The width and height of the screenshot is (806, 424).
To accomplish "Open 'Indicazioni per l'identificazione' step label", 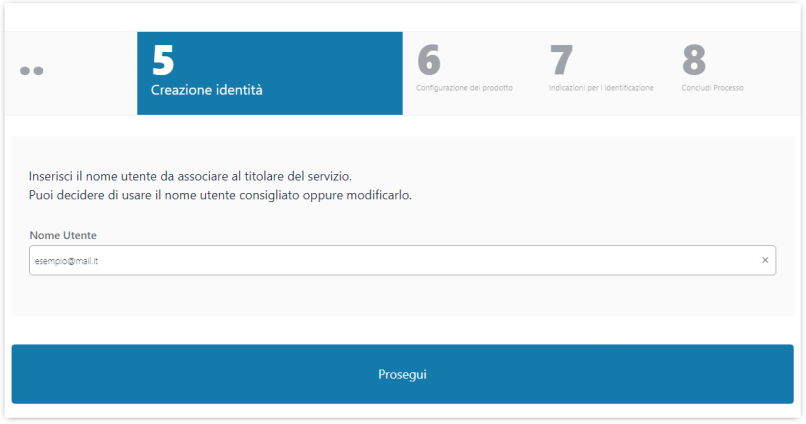I will pos(601,88).
